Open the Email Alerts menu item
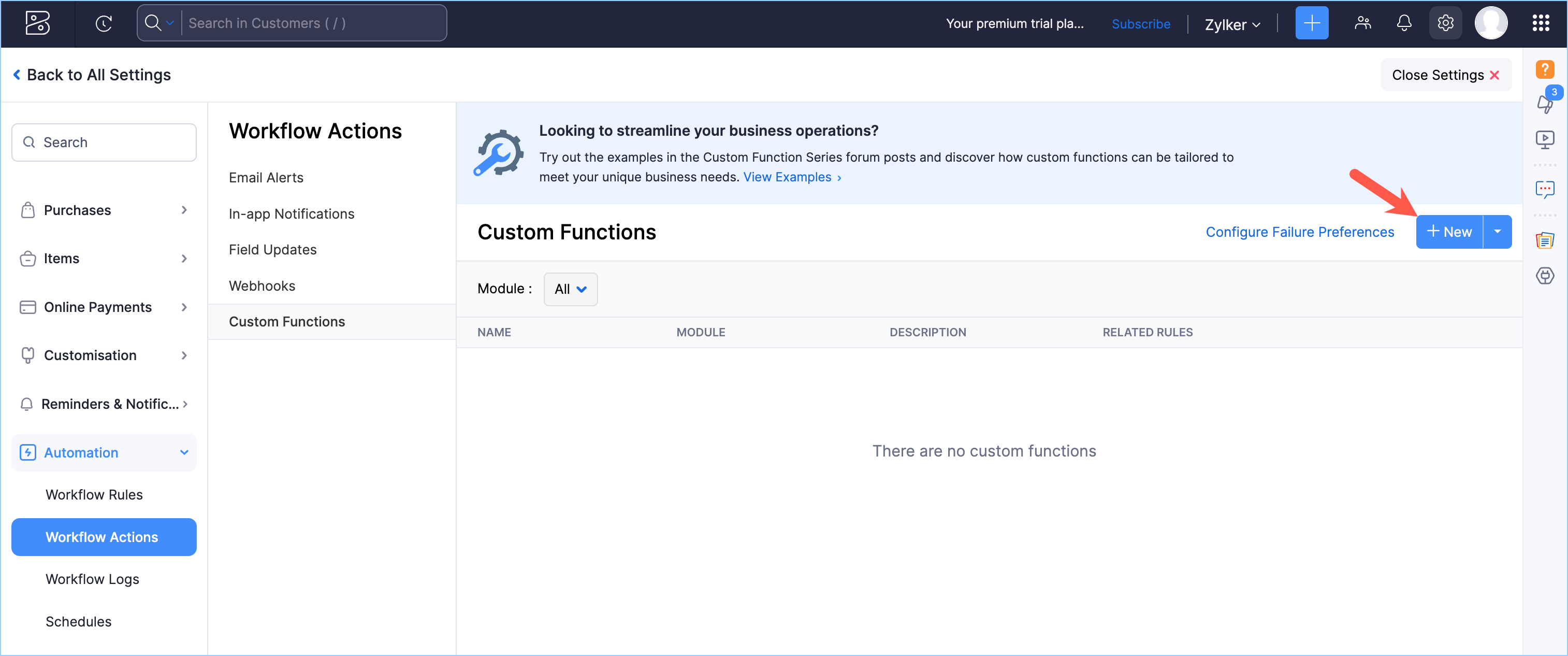 pos(266,177)
